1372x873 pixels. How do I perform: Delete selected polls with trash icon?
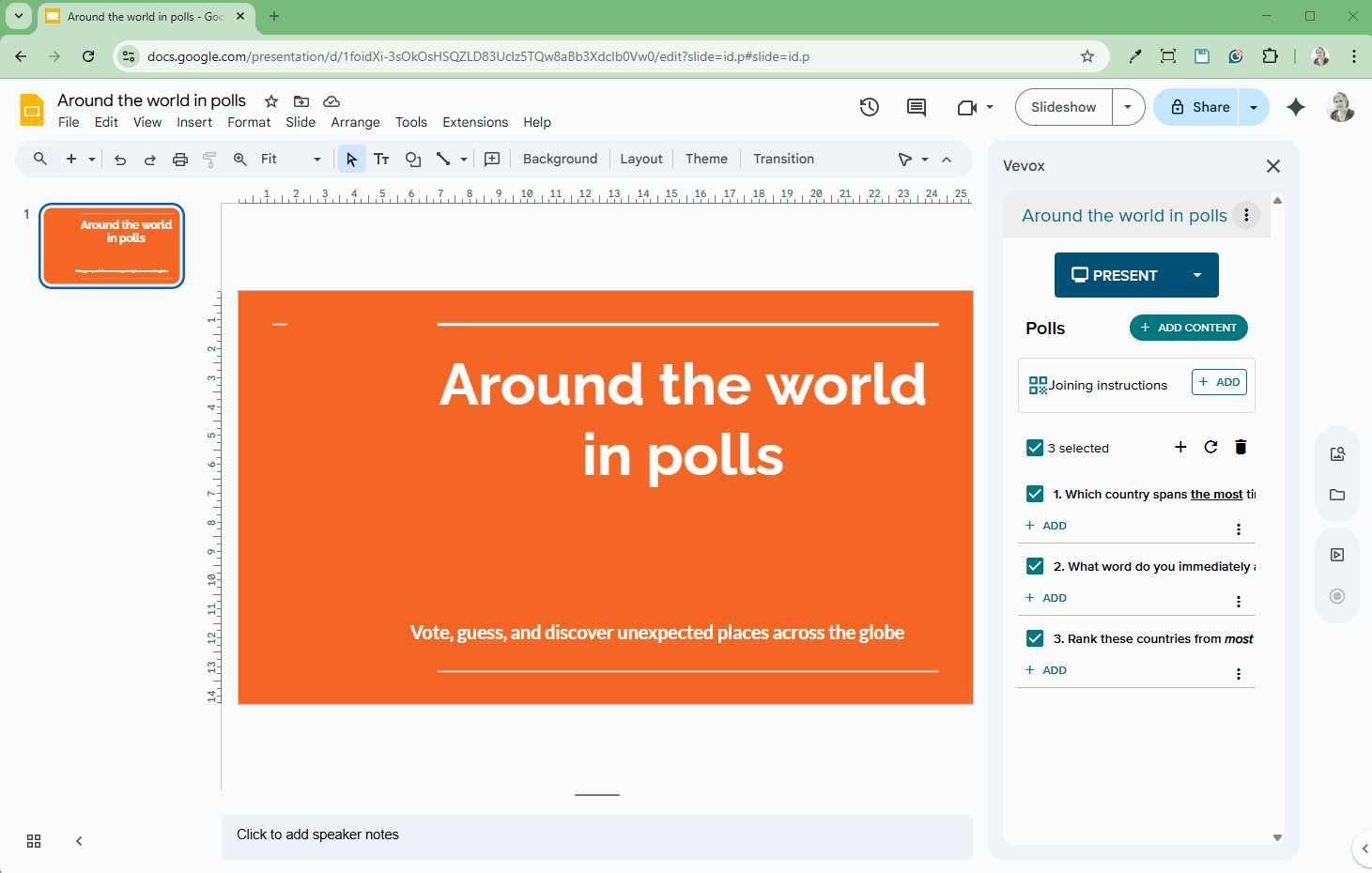pyautogui.click(x=1241, y=447)
